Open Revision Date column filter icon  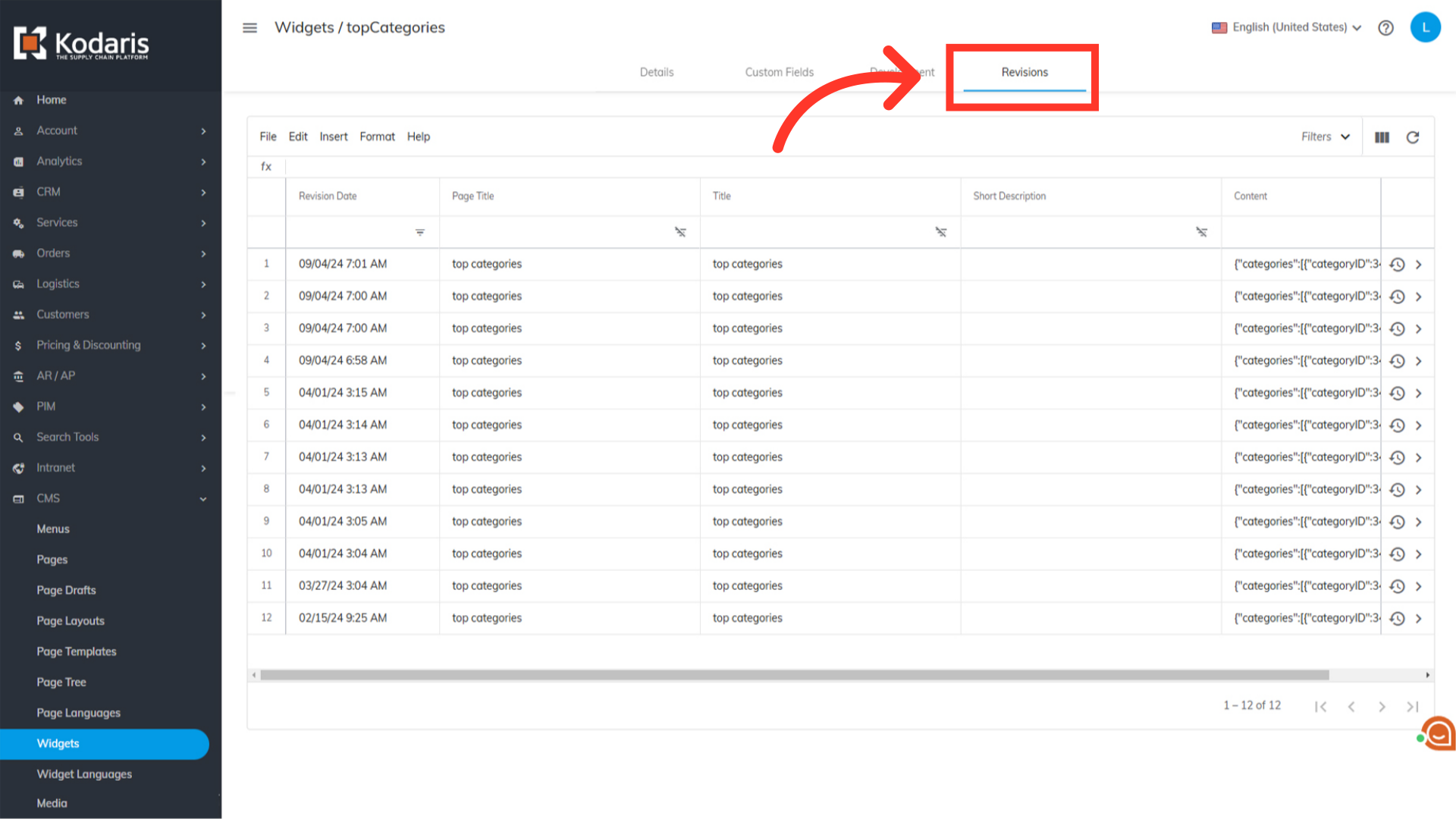pyautogui.click(x=419, y=233)
